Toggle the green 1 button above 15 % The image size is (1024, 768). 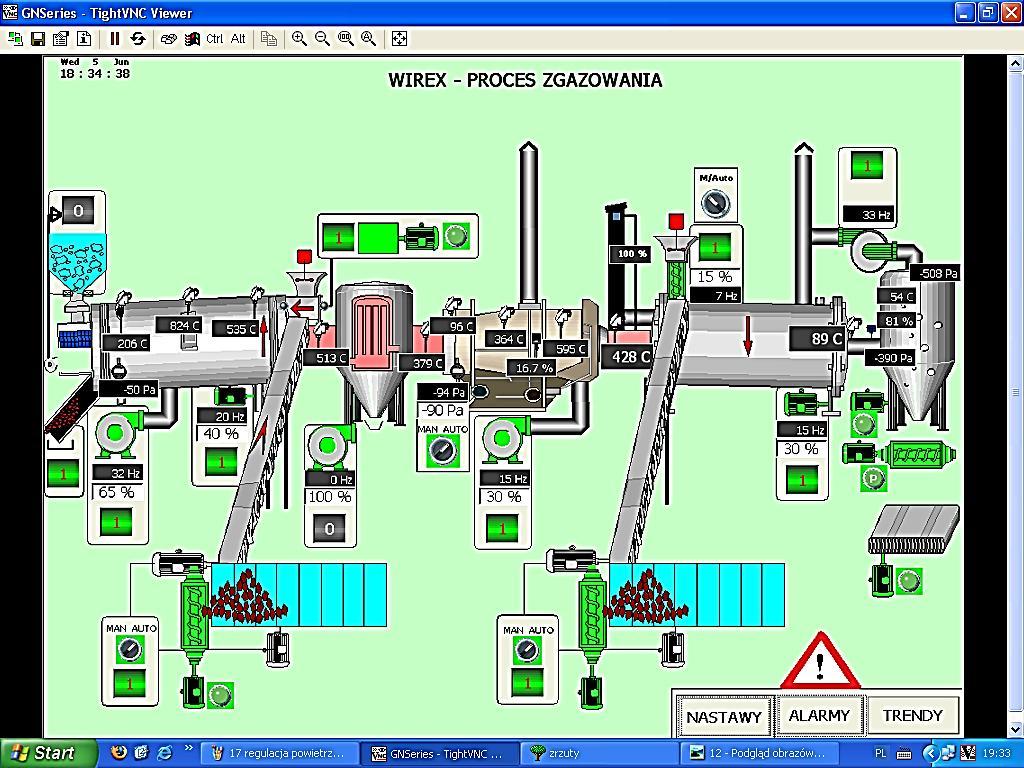tap(715, 248)
